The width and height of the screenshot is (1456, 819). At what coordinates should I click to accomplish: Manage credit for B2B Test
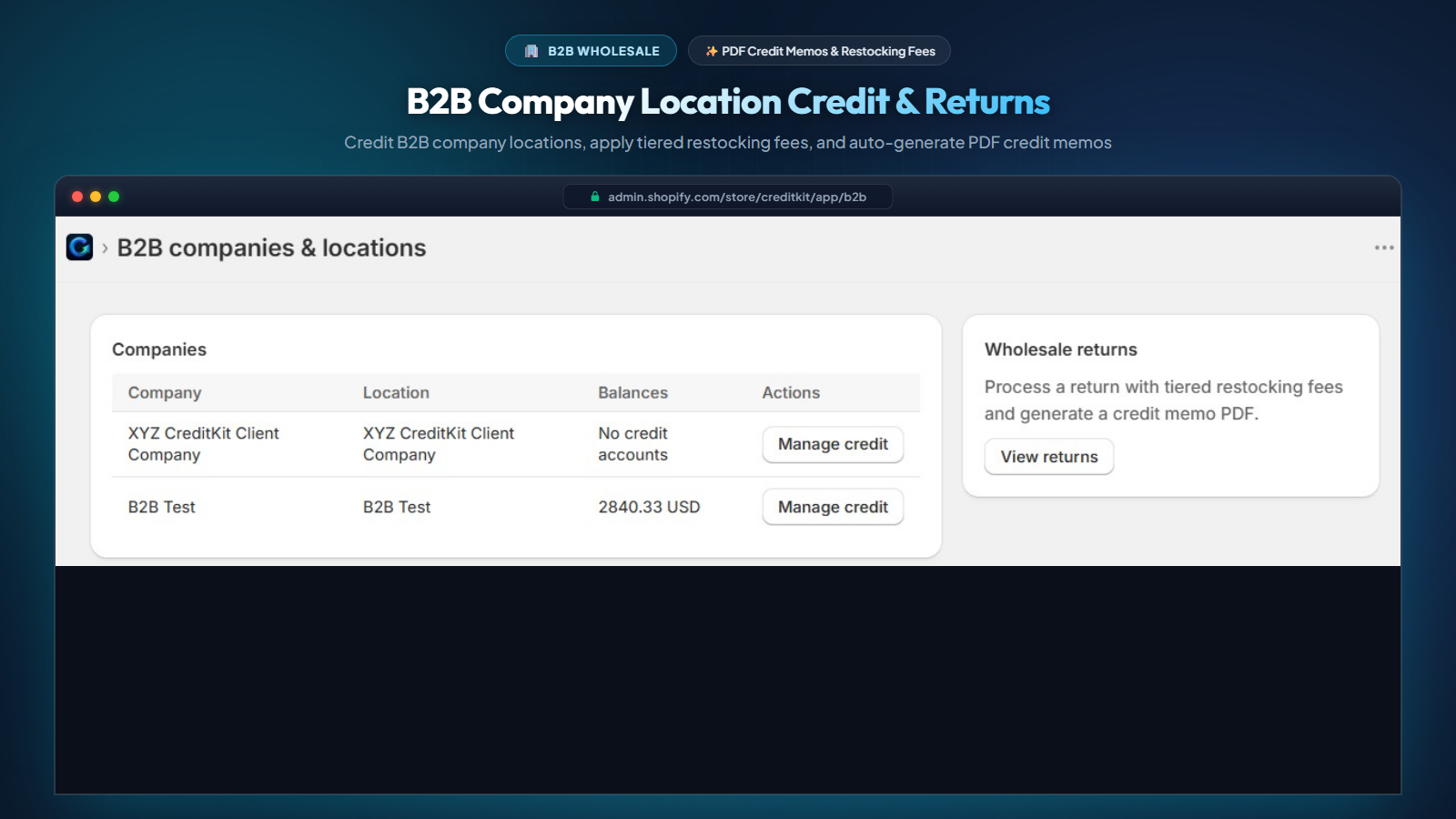(833, 507)
